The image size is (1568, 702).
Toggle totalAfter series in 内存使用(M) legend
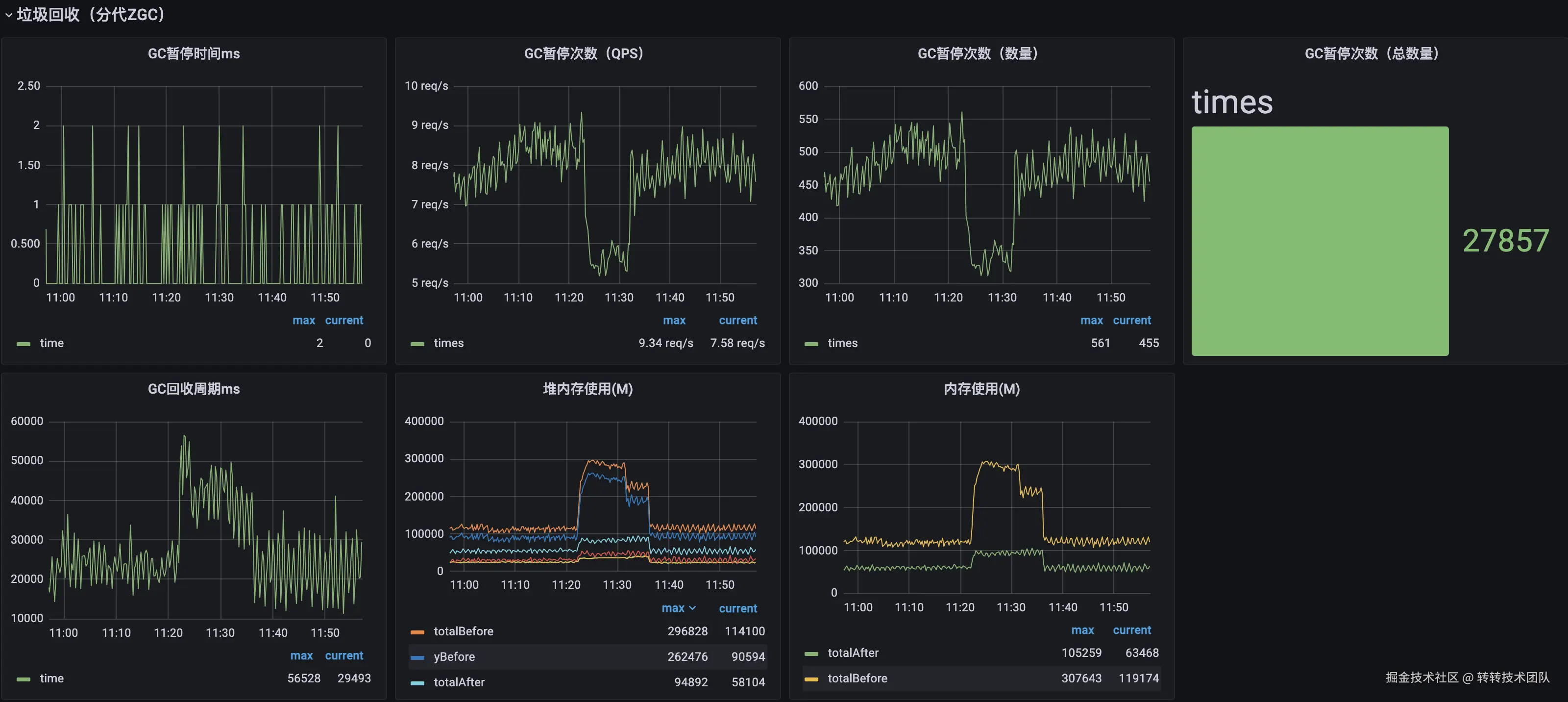point(853,652)
